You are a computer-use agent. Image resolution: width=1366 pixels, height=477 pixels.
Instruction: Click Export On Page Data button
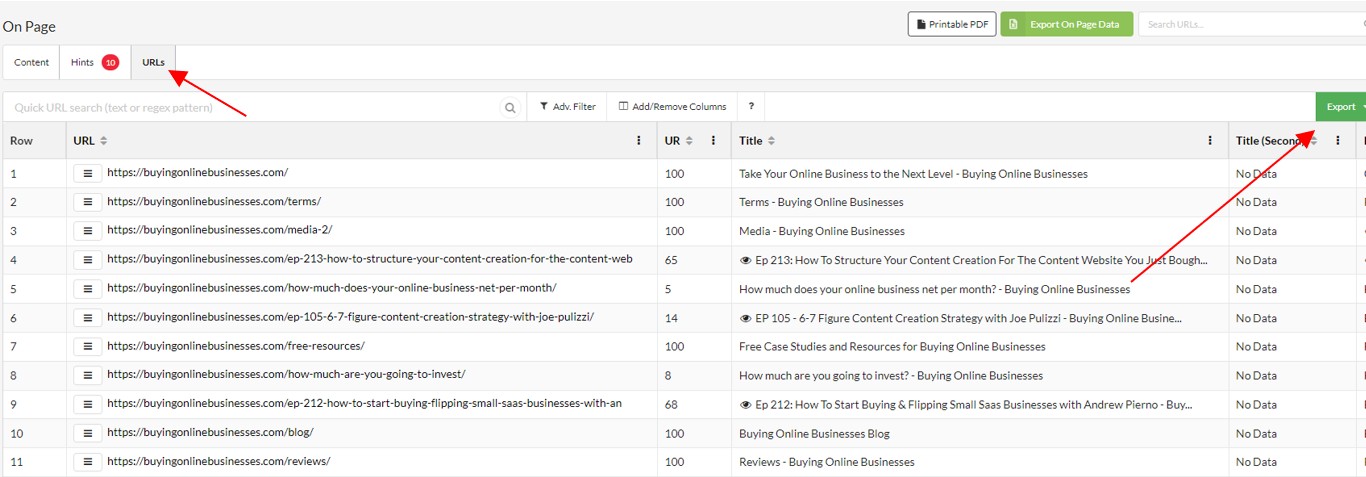coord(1067,24)
